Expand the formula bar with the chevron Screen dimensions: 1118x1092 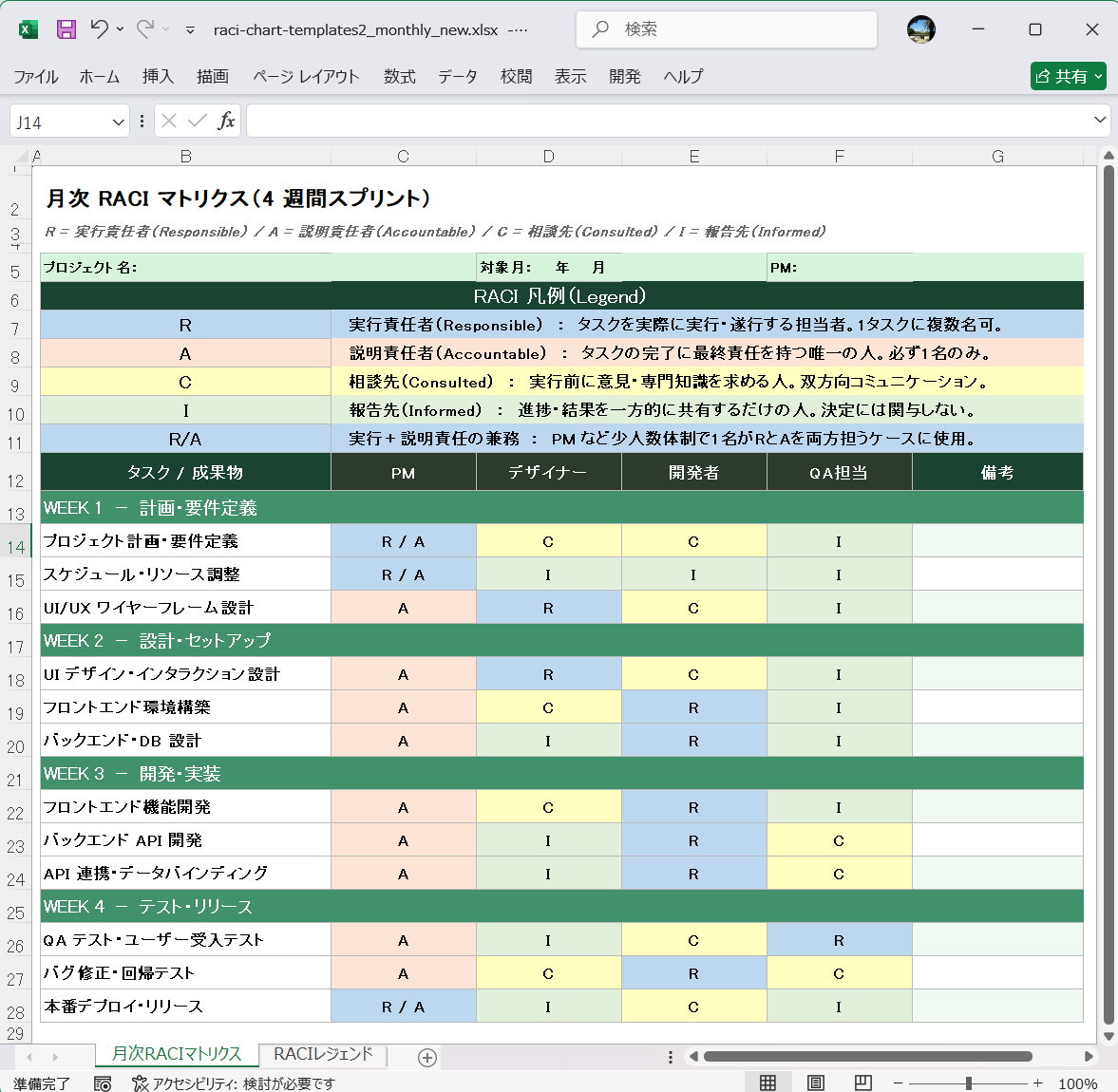[1100, 120]
